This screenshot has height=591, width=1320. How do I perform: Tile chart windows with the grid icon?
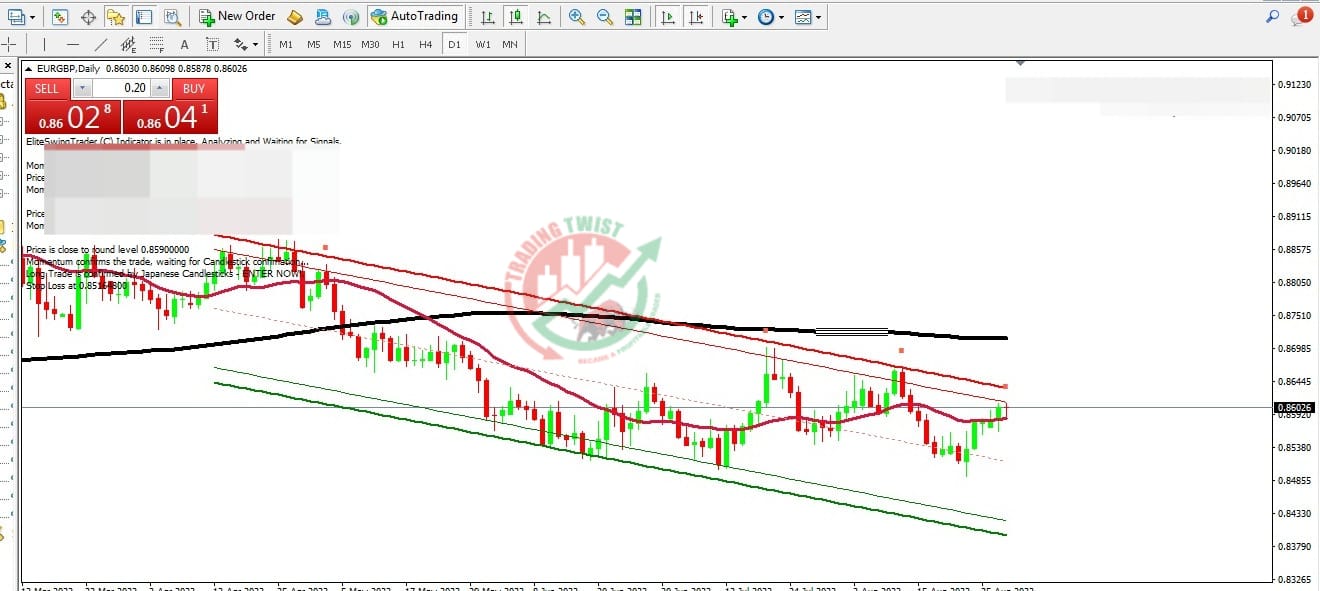[x=633, y=17]
